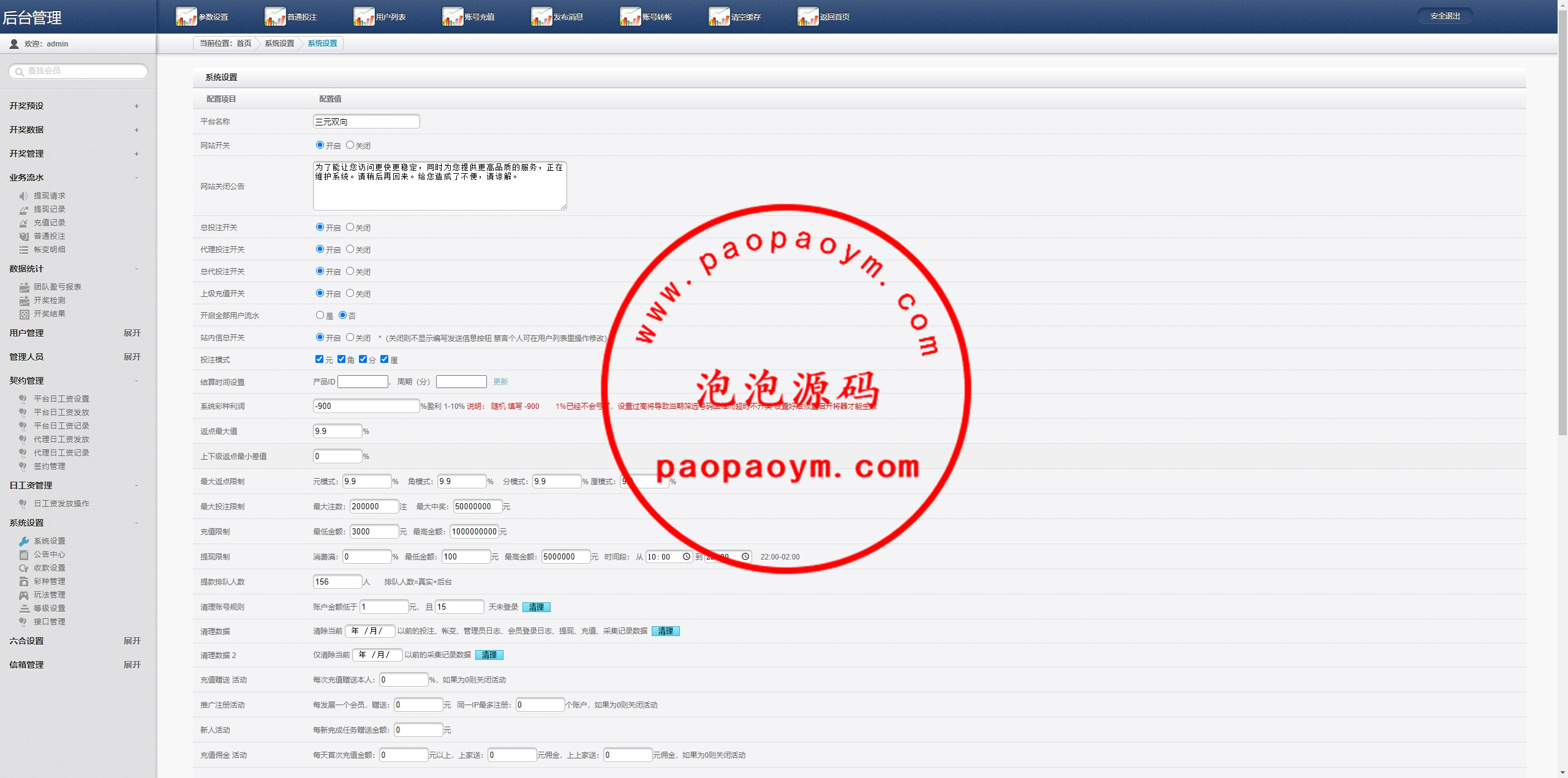Open 提现请求 in sidebar

pyautogui.click(x=49, y=196)
